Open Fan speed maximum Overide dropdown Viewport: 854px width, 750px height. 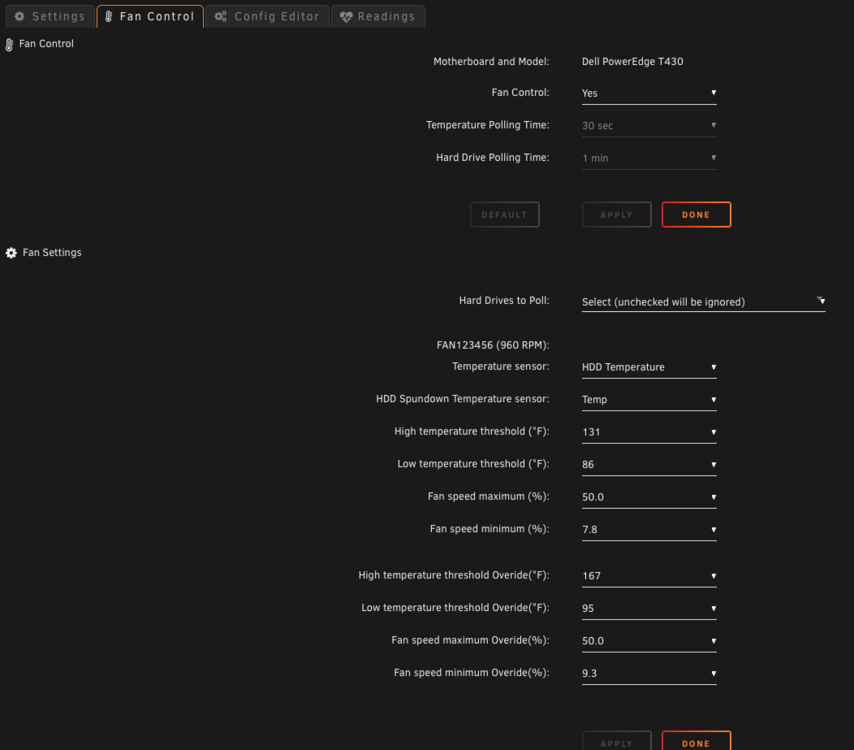649,641
